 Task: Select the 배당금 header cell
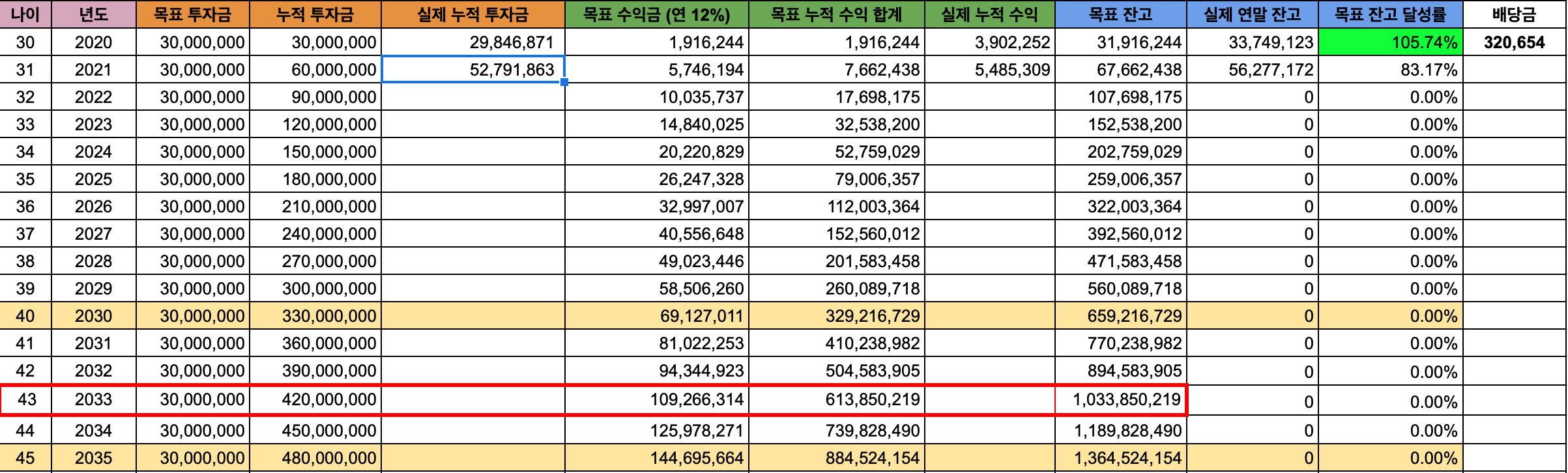pos(1515,14)
